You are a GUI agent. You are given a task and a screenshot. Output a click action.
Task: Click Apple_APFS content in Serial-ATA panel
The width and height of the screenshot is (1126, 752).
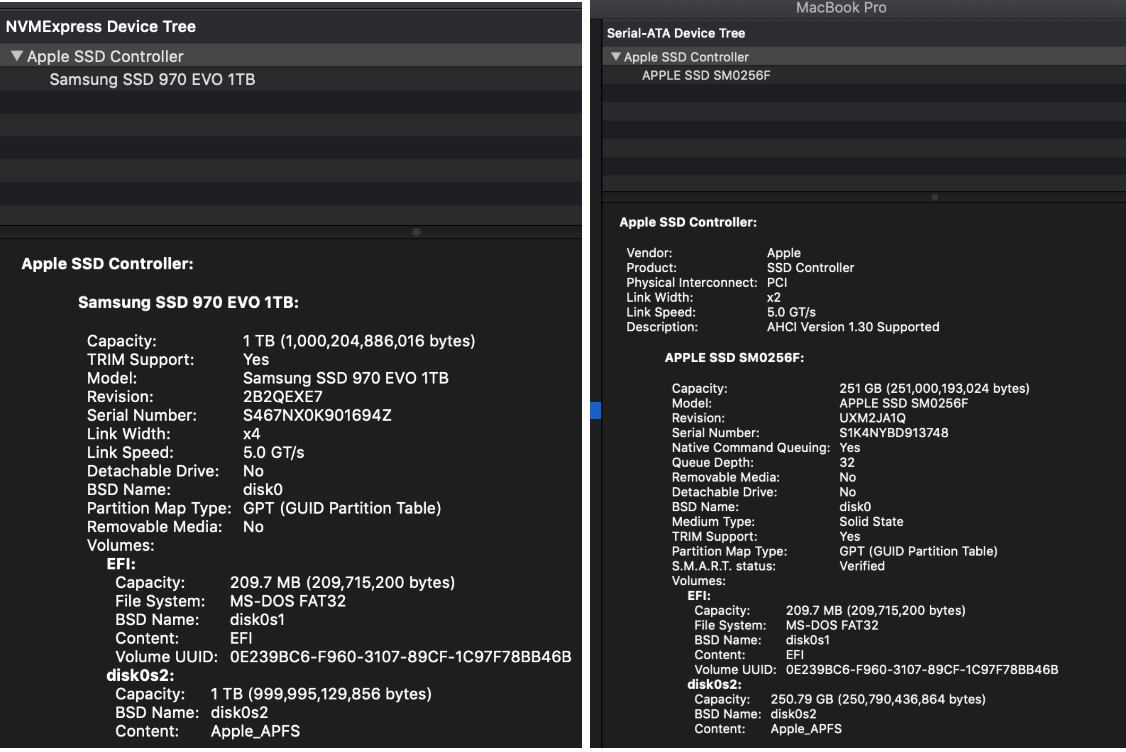pos(806,728)
